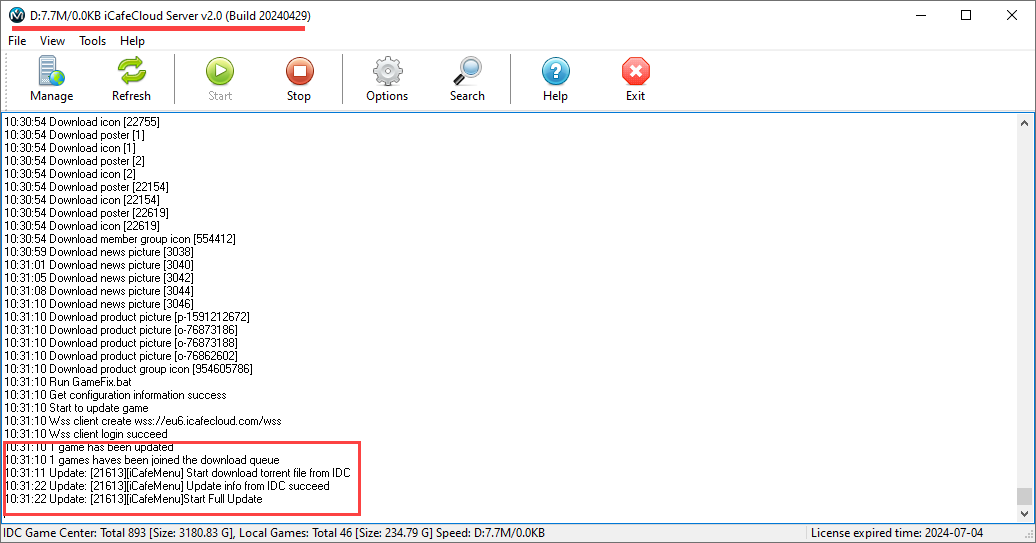
Task: Click log line "Get configuration information success"
Action: 116,394
